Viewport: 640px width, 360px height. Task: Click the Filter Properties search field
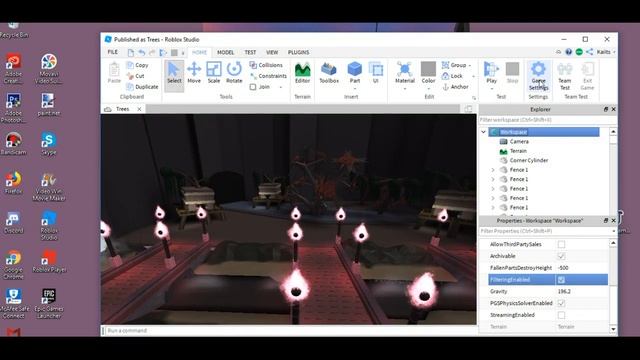pos(544,231)
